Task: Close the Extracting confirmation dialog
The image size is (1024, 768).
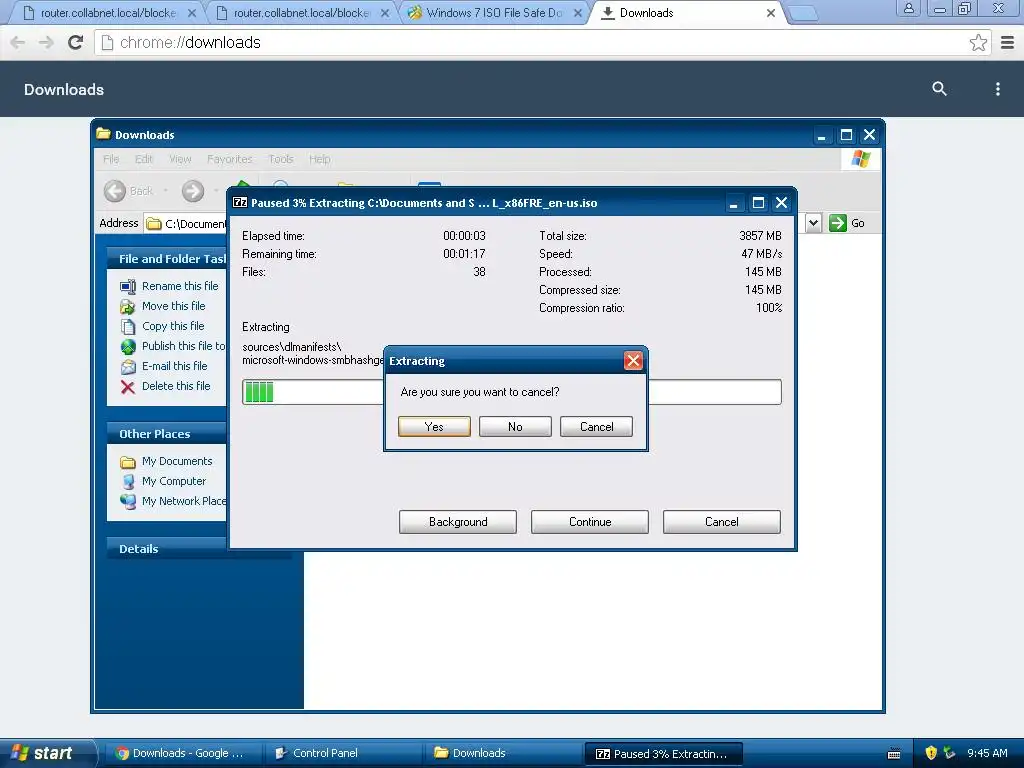Action: (x=633, y=360)
